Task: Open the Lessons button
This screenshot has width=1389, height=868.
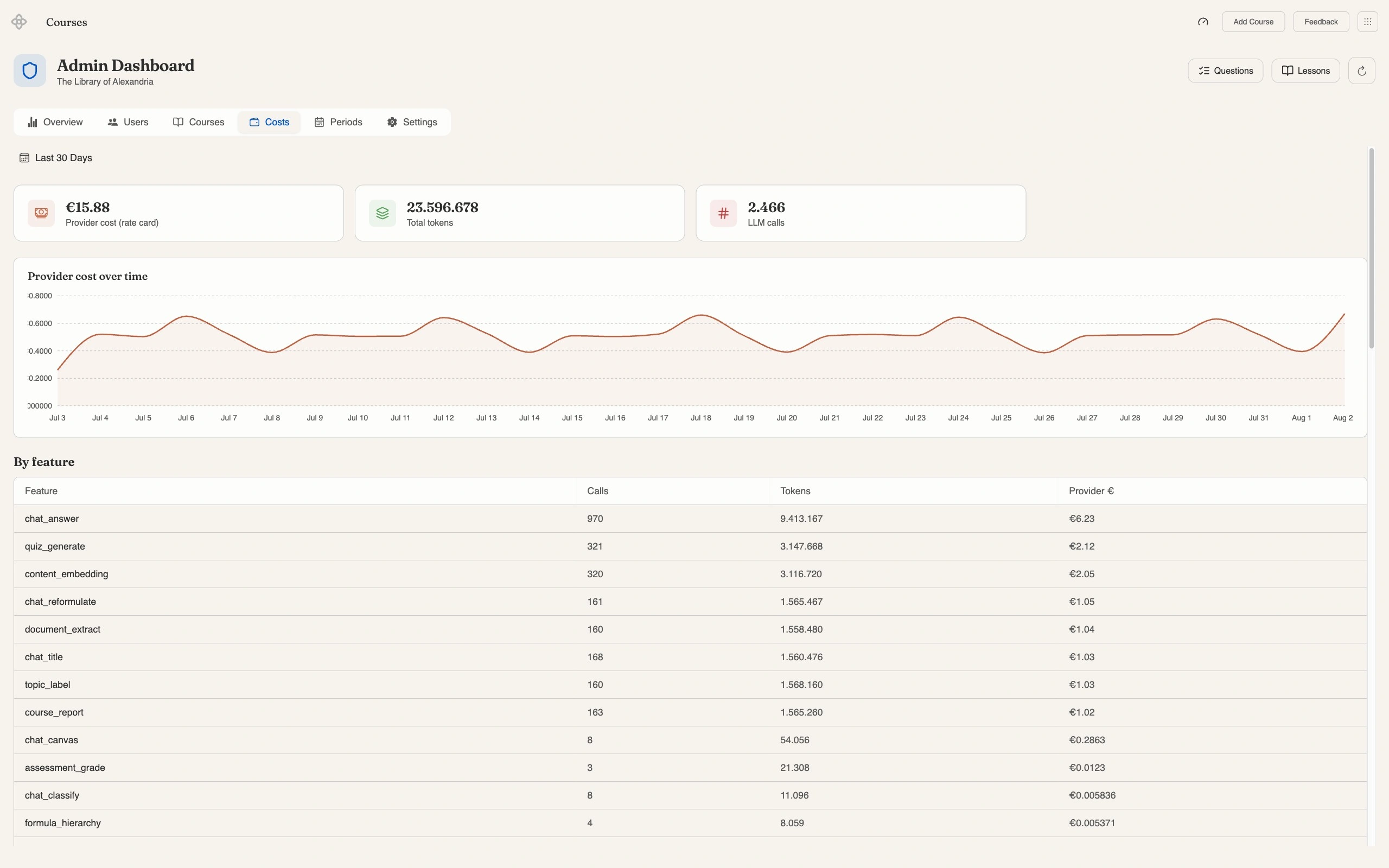Action: 1306,71
